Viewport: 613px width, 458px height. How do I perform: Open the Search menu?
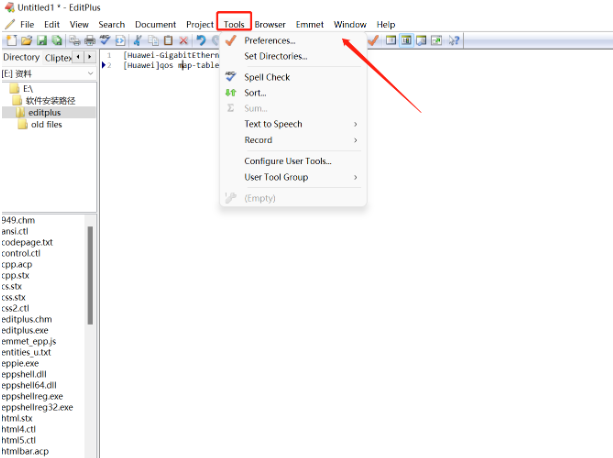point(111,24)
